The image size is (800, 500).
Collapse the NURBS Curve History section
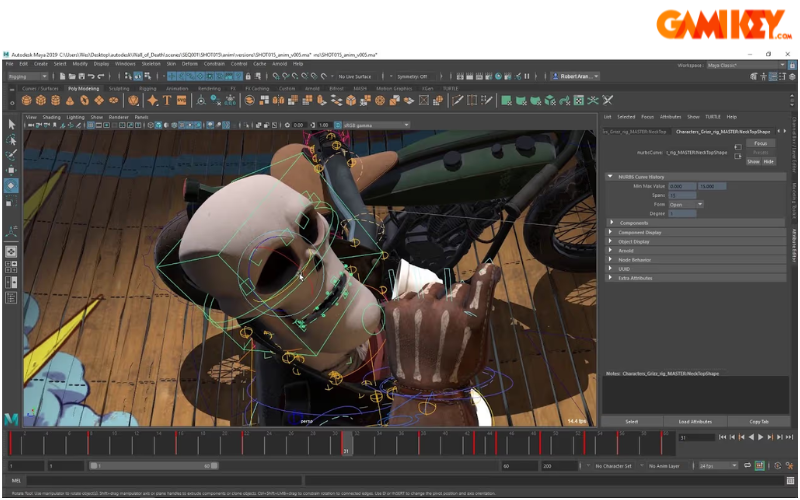[x=696, y=177]
